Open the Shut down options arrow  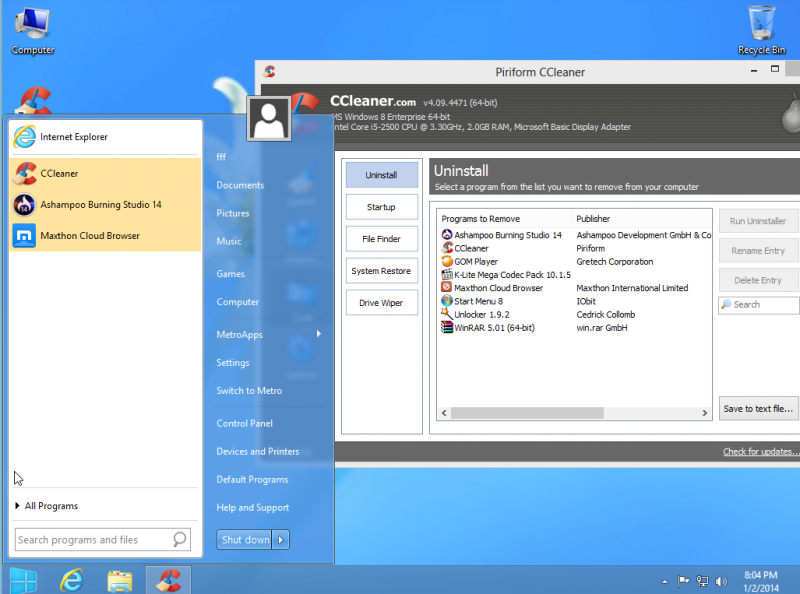click(281, 540)
